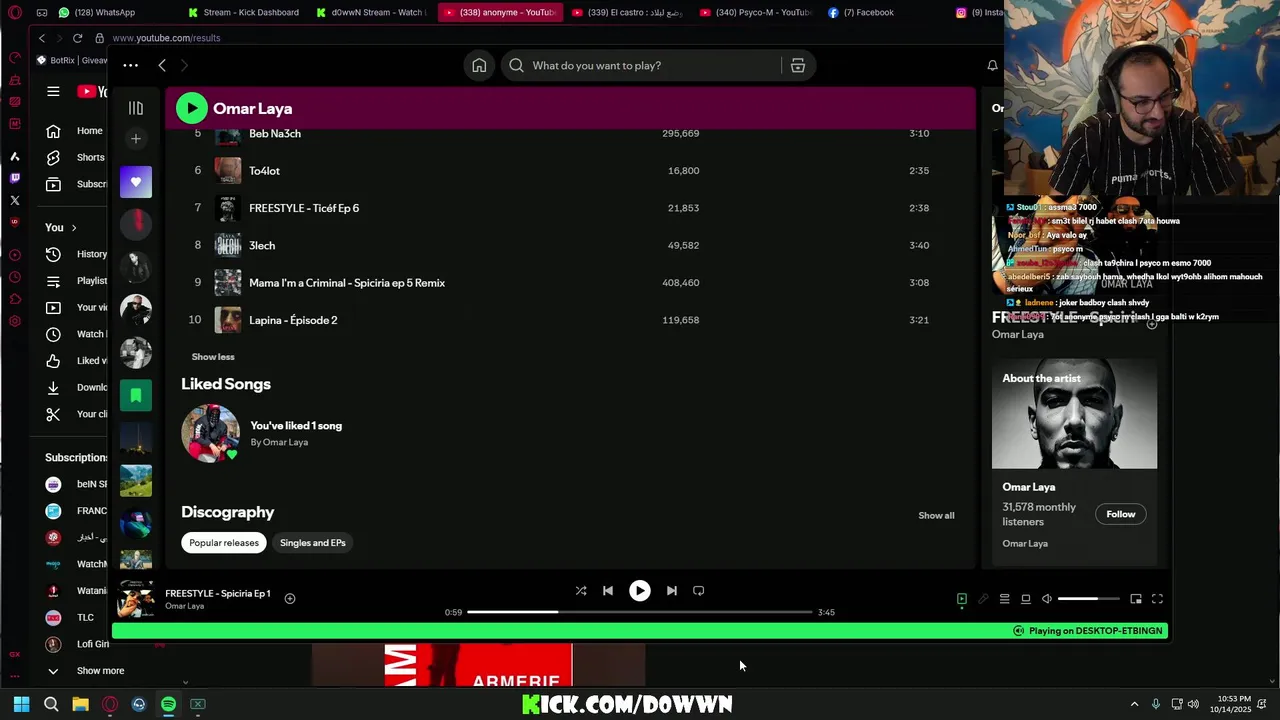
Task: Open the YouTube History icon
Action: pos(53,254)
